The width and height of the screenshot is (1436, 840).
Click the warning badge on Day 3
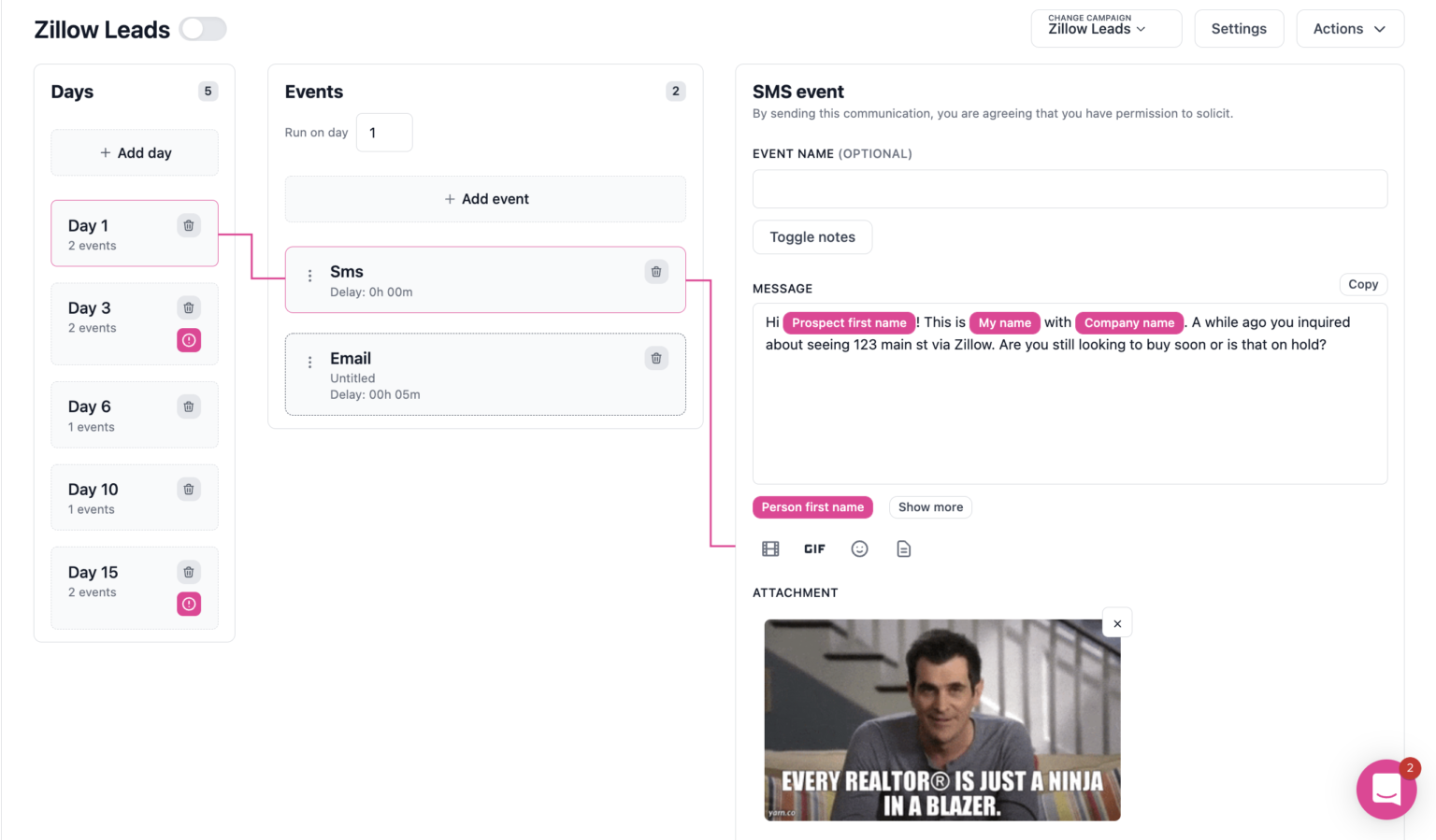pos(189,340)
